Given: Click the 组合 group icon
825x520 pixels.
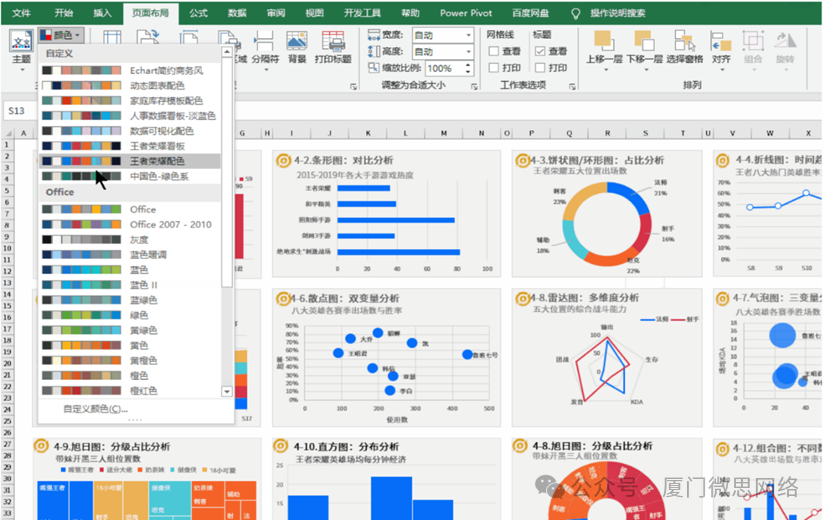Looking at the screenshot, I should pyautogui.click(x=753, y=41).
